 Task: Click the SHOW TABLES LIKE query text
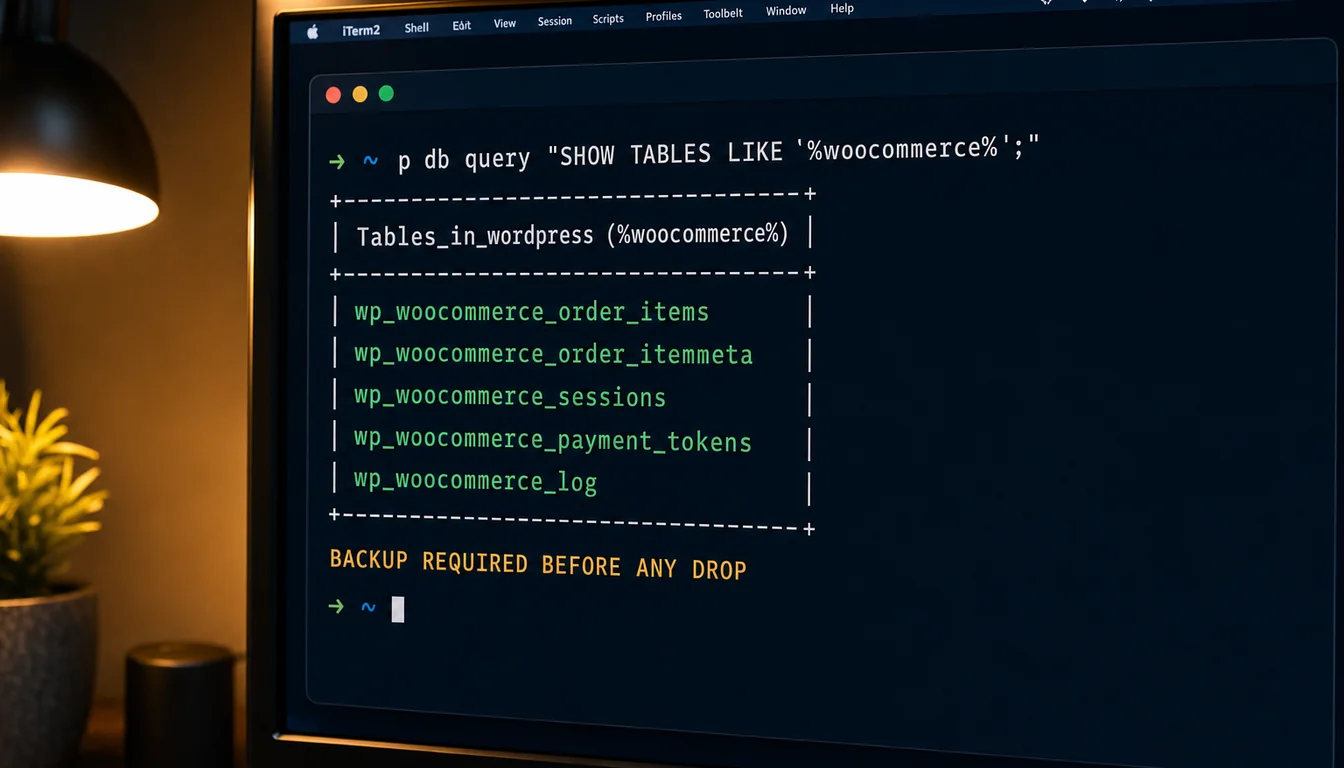click(x=793, y=152)
